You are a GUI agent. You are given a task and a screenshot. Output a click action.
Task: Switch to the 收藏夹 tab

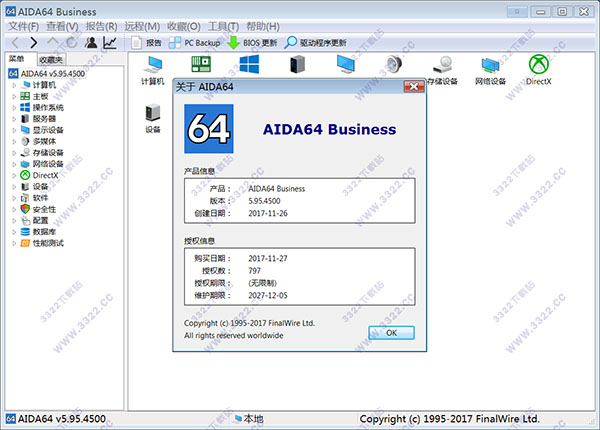pos(51,60)
